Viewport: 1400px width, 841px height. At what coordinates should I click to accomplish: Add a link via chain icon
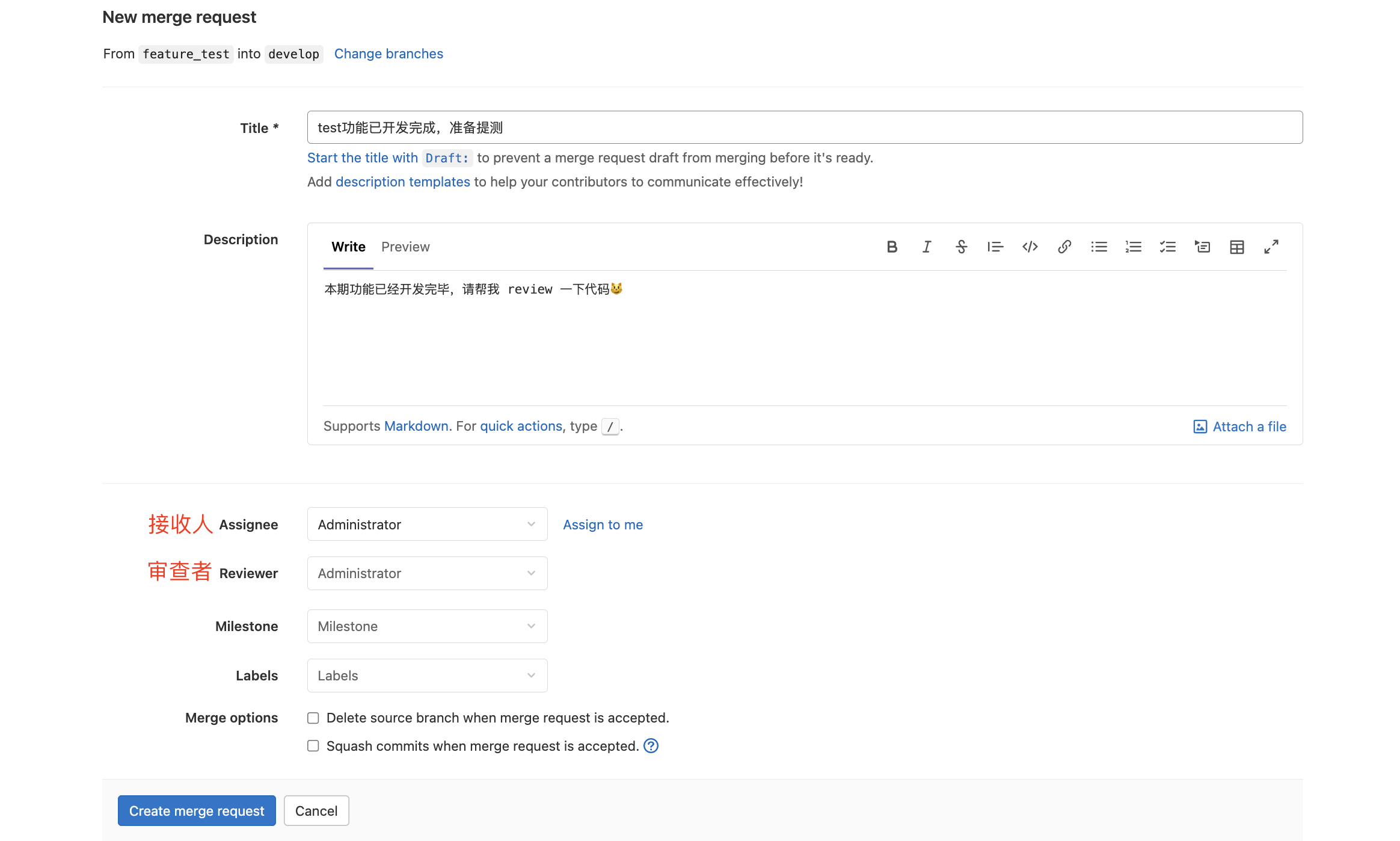click(x=1064, y=247)
